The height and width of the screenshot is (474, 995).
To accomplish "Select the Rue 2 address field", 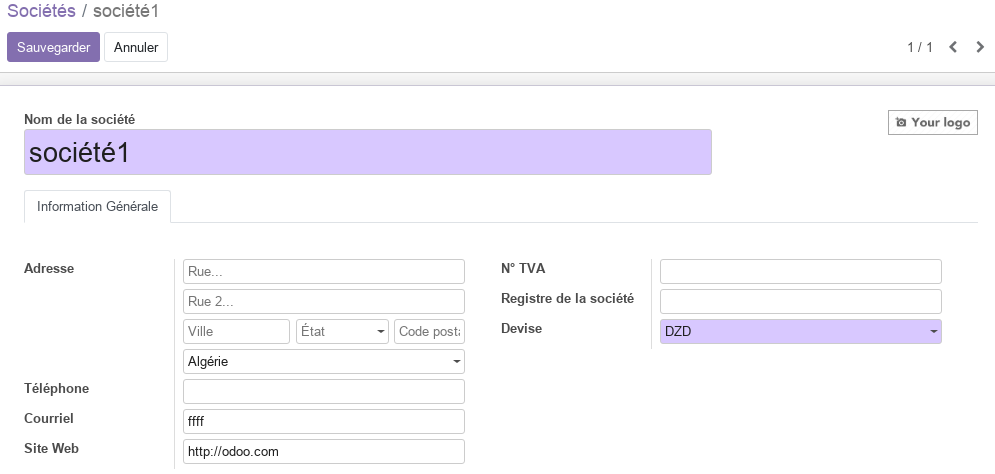I will (324, 301).
